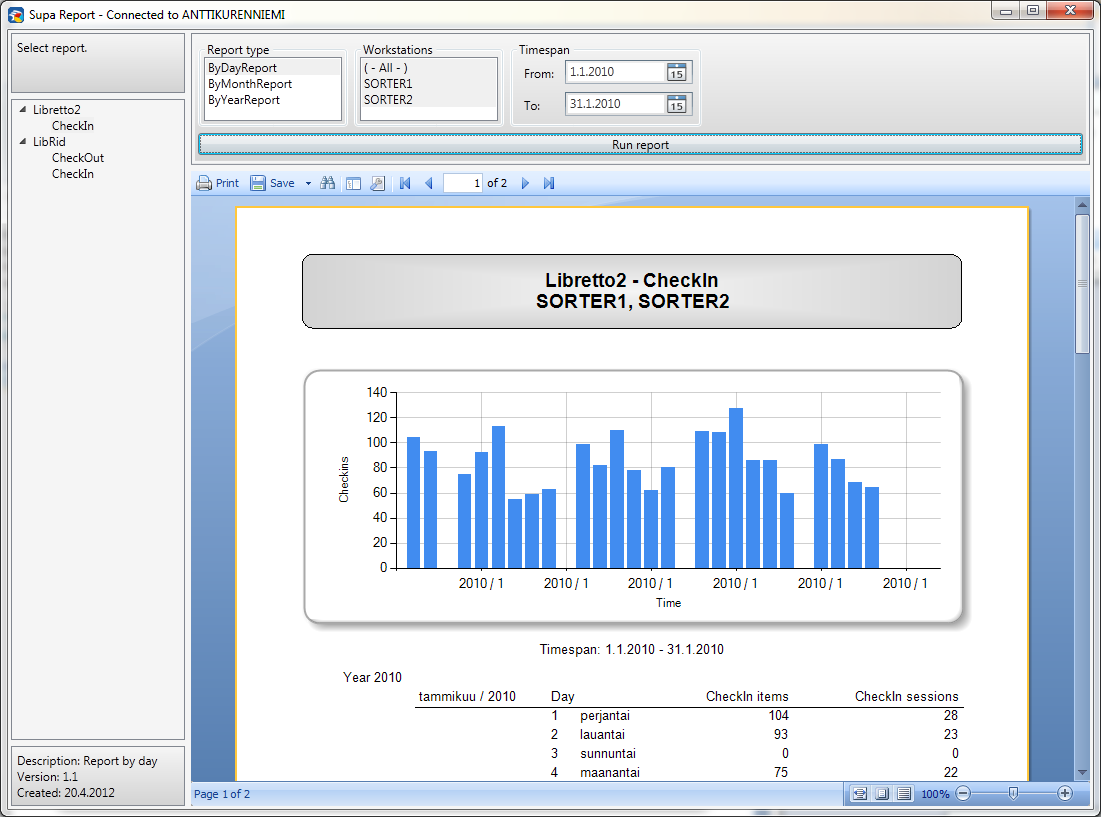
Task: Select SORTER1 in Workstations list
Action: (388, 84)
